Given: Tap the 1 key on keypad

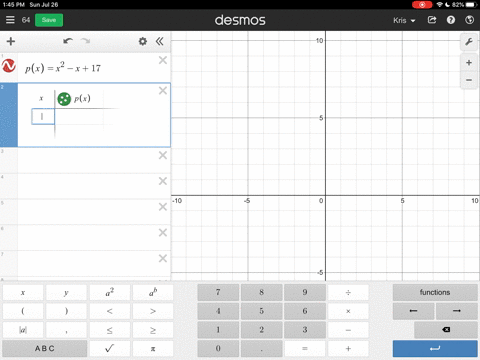Looking at the screenshot, I should click(218, 330).
